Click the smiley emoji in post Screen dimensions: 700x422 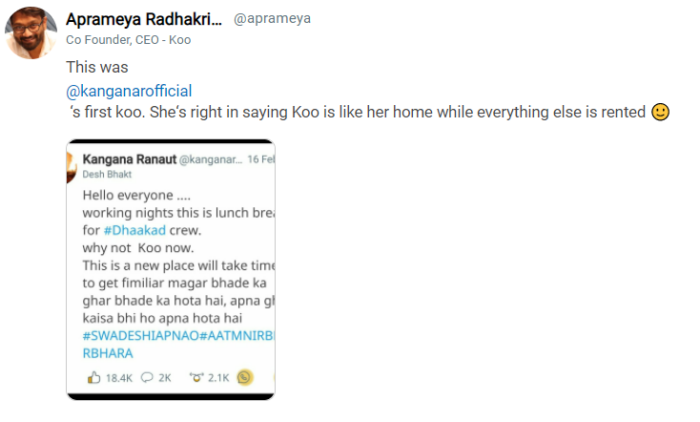tap(660, 112)
